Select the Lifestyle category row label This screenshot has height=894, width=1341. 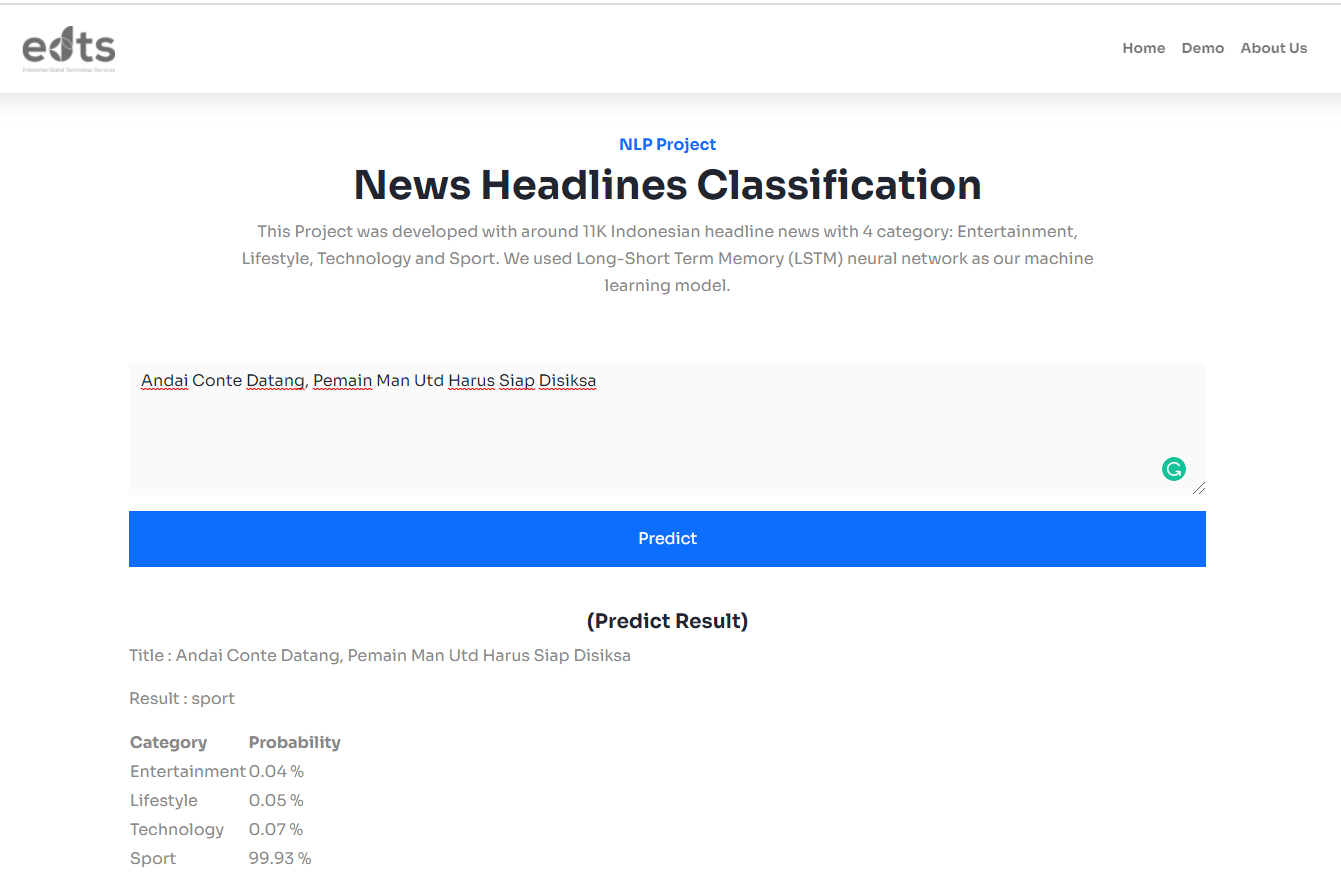(x=164, y=800)
